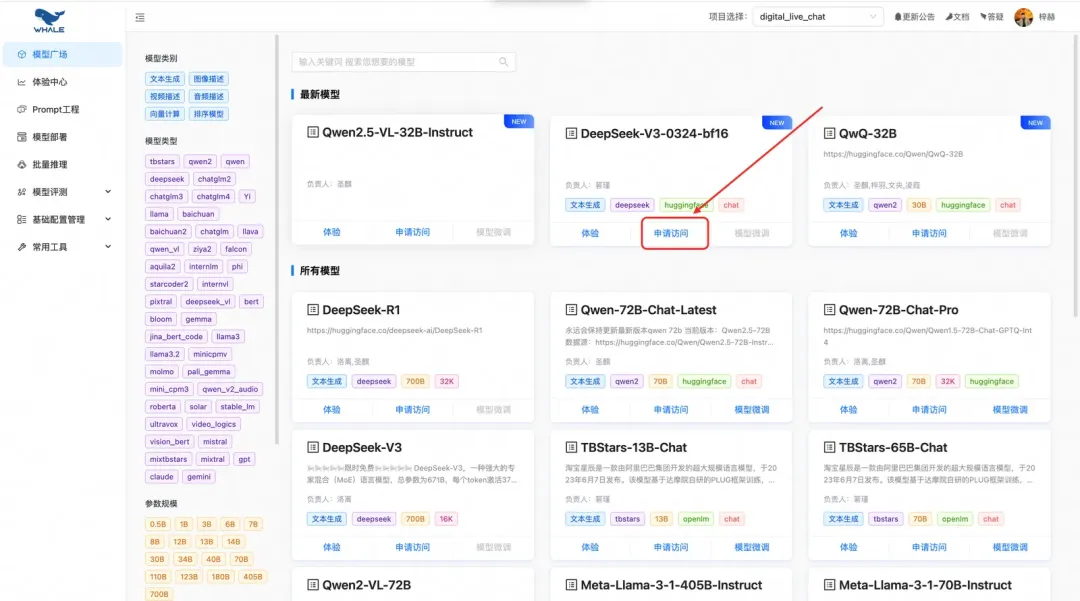Open 模型广场 in the sidebar
Screen dimensions: 1080x601
[62, 54]
